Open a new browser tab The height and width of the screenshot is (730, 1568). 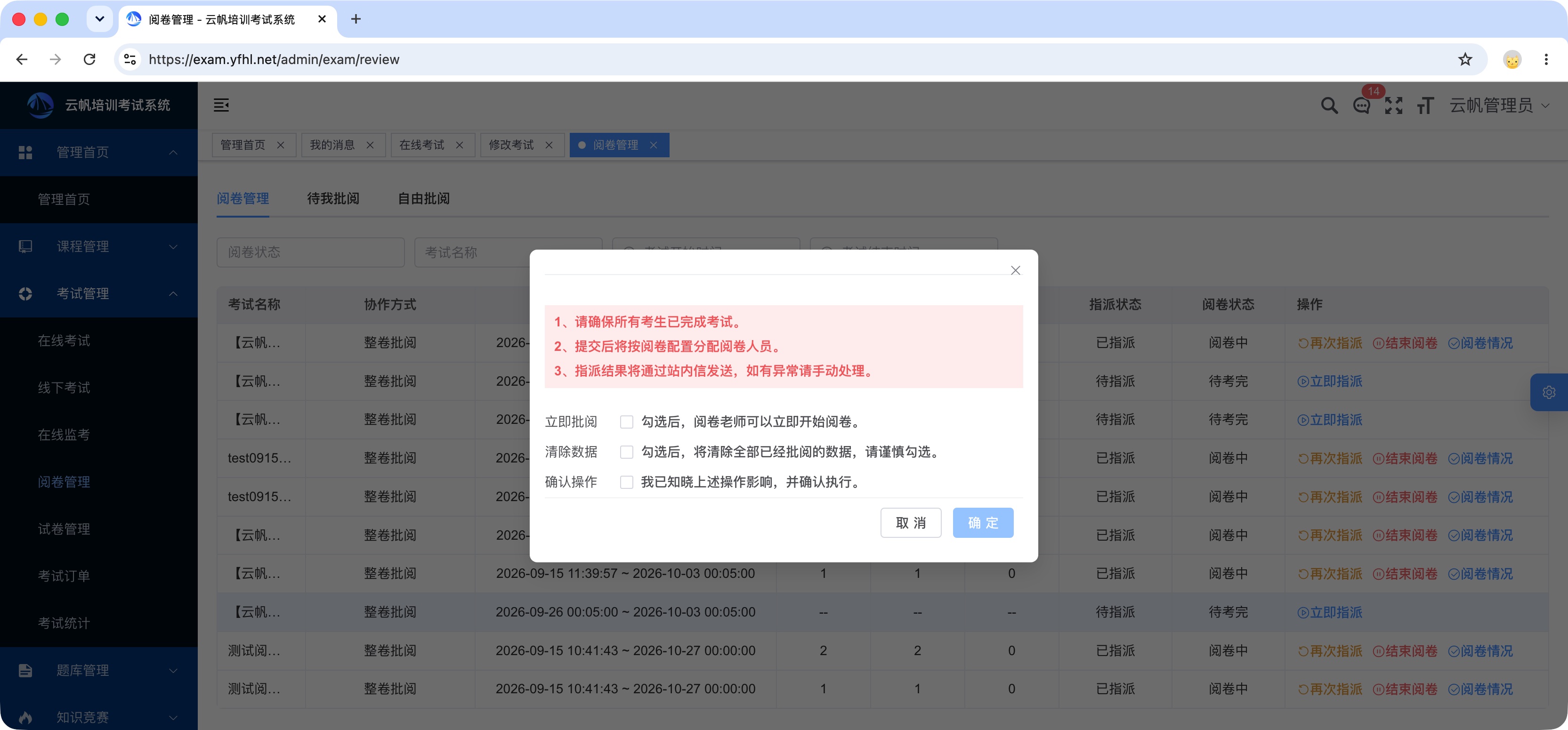pos(356,19)
